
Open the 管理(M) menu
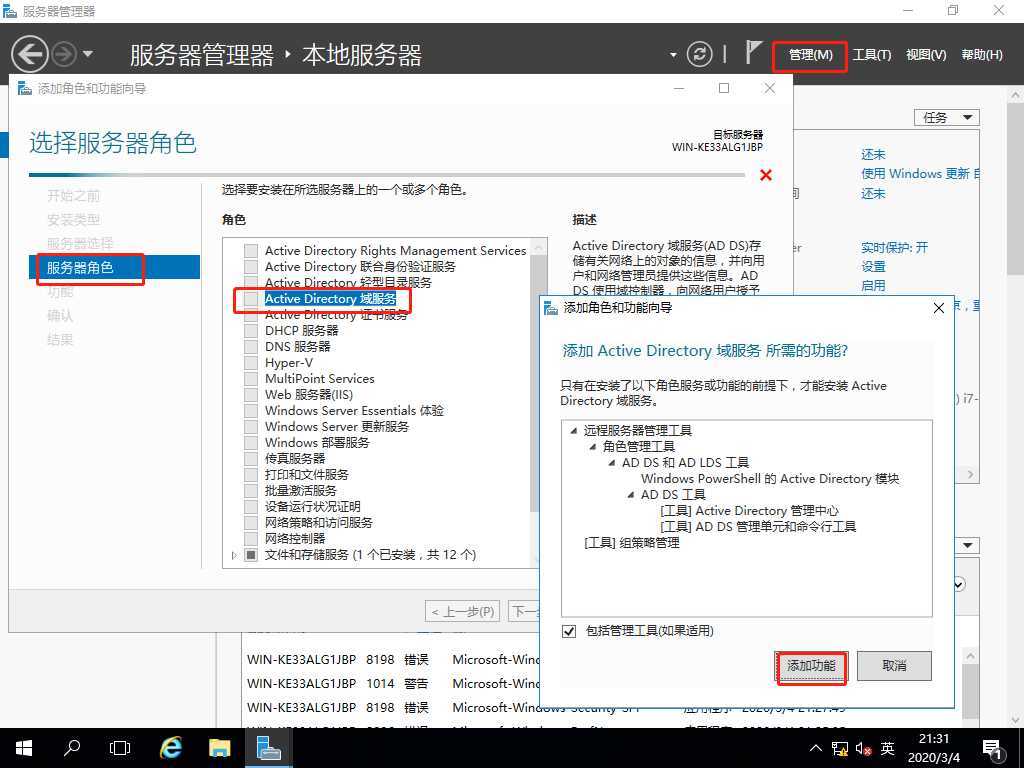810,55
